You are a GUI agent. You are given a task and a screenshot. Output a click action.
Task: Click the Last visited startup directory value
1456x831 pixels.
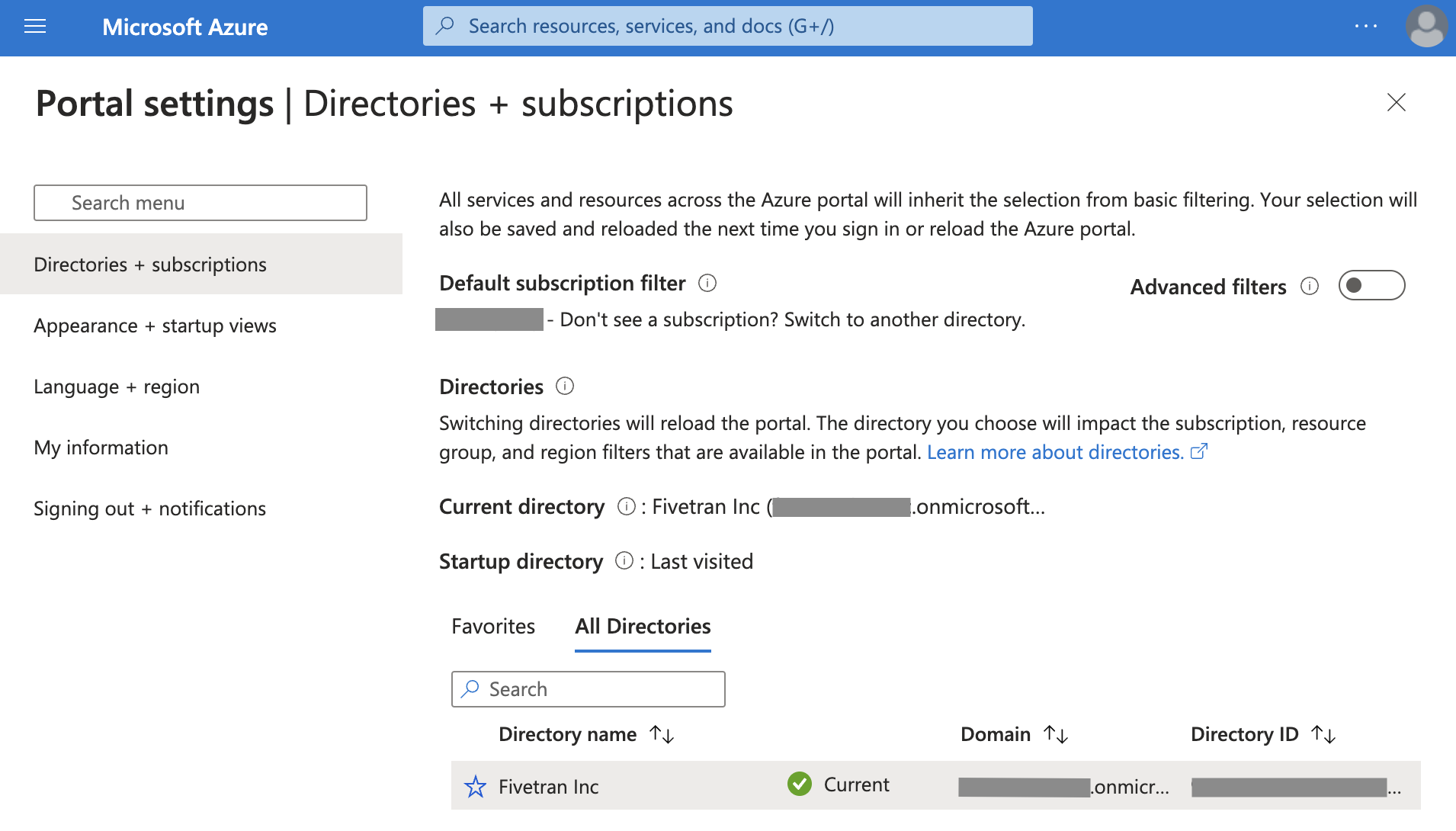701,562
